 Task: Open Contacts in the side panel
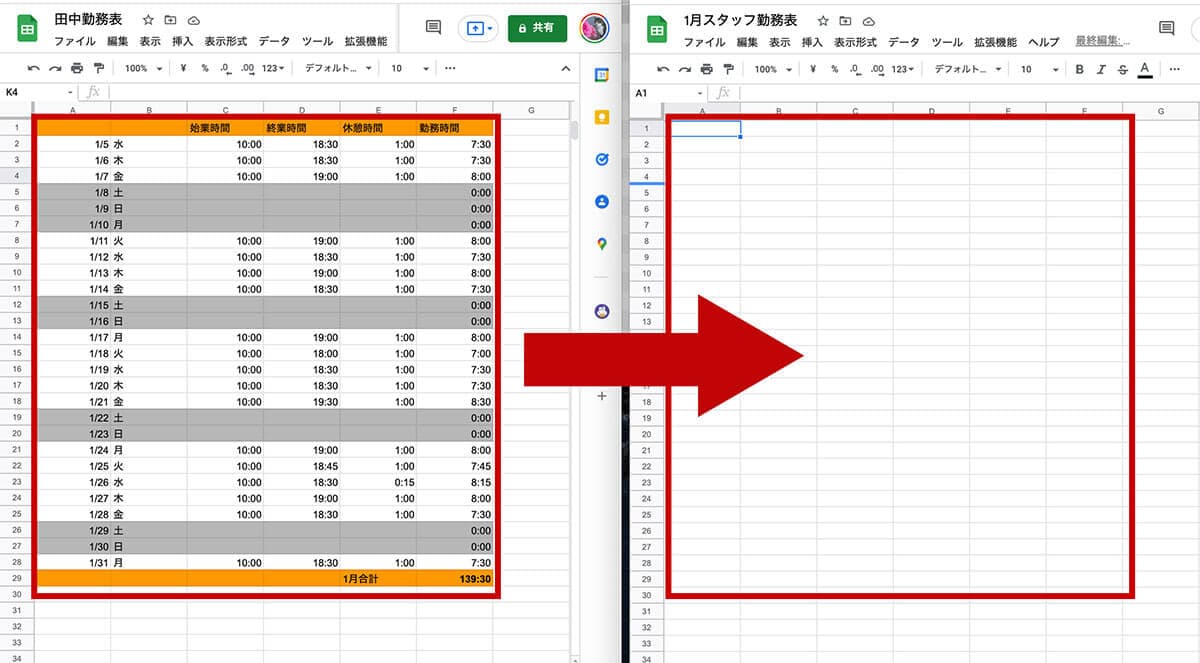pyautogui.click(x=601, y=200)
